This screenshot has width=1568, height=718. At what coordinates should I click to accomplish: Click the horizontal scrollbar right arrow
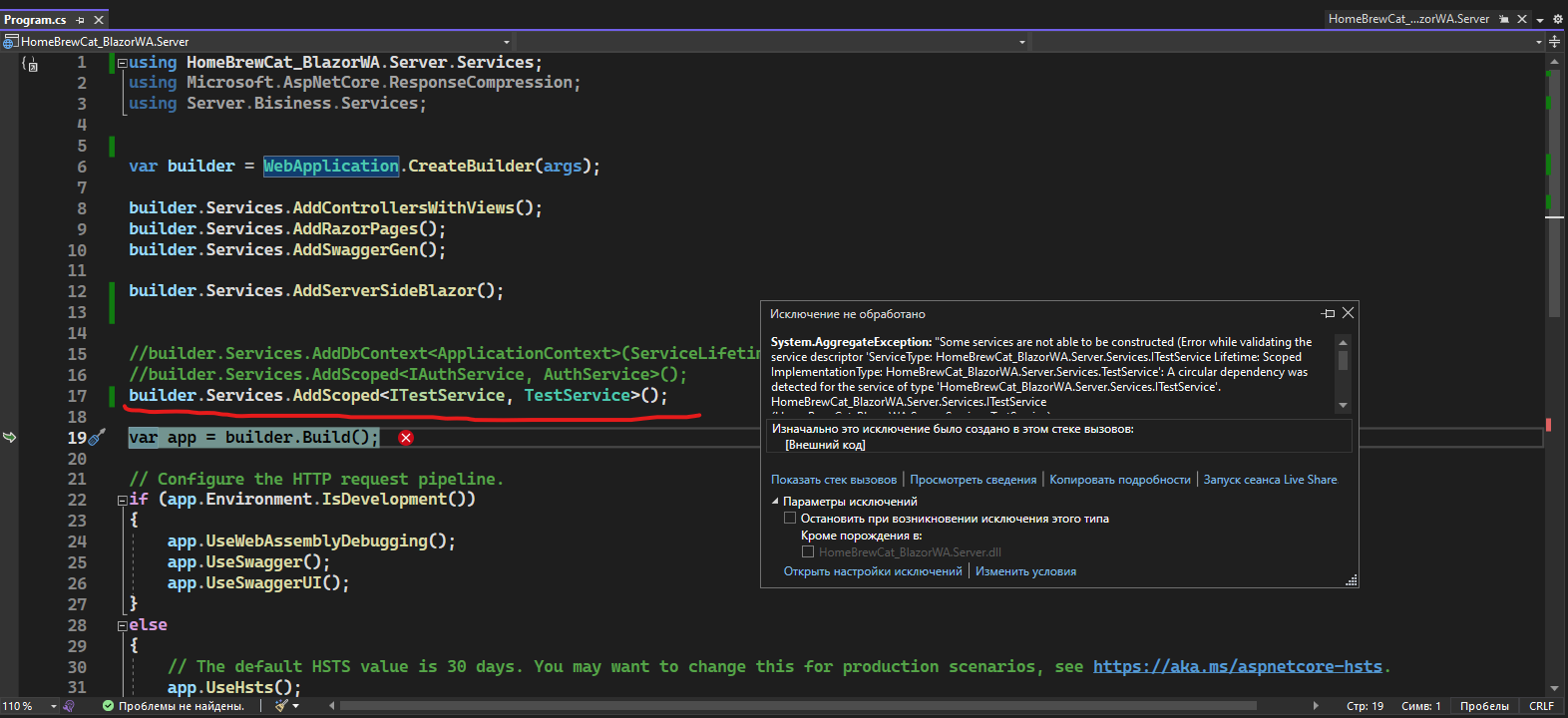1317,706
